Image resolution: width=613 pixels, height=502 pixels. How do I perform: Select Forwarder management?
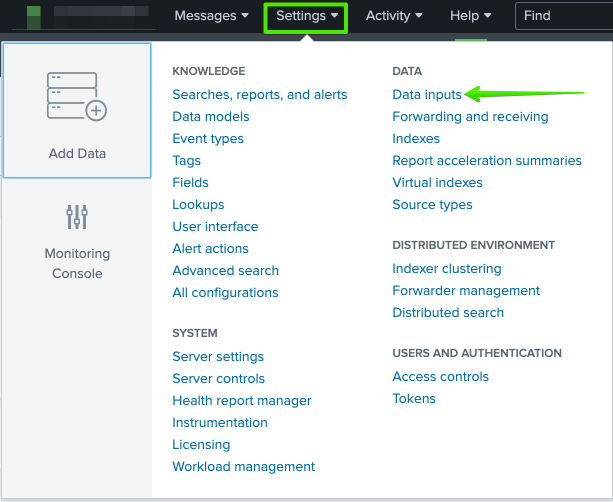pyautogui.click(x=466, y=290)
